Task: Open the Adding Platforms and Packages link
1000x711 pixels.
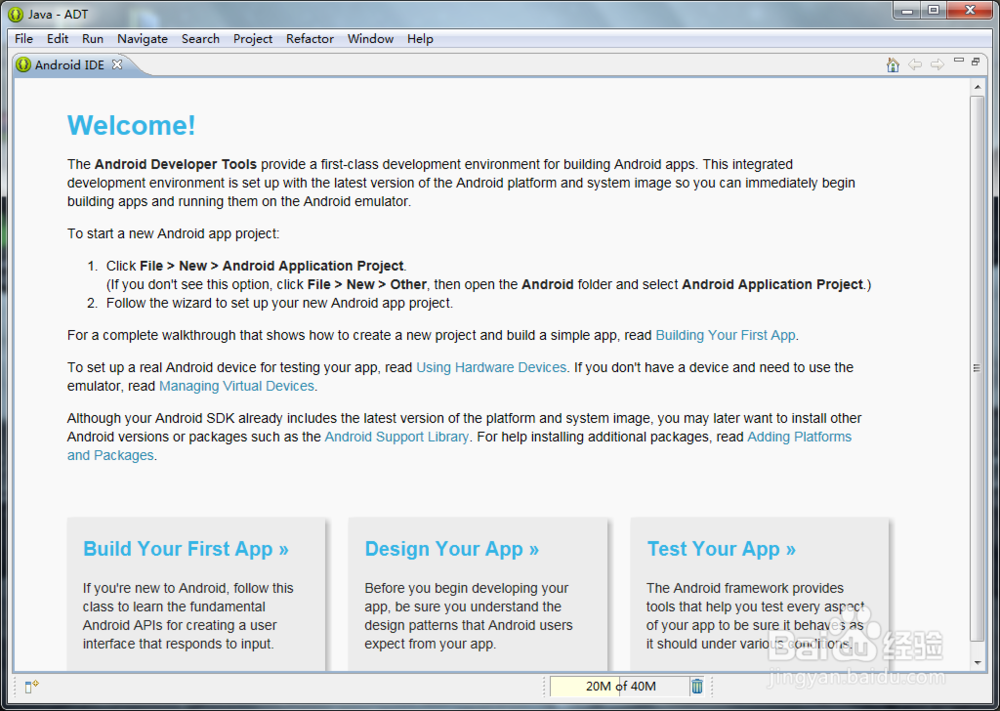Action: (x=799, y=437)
